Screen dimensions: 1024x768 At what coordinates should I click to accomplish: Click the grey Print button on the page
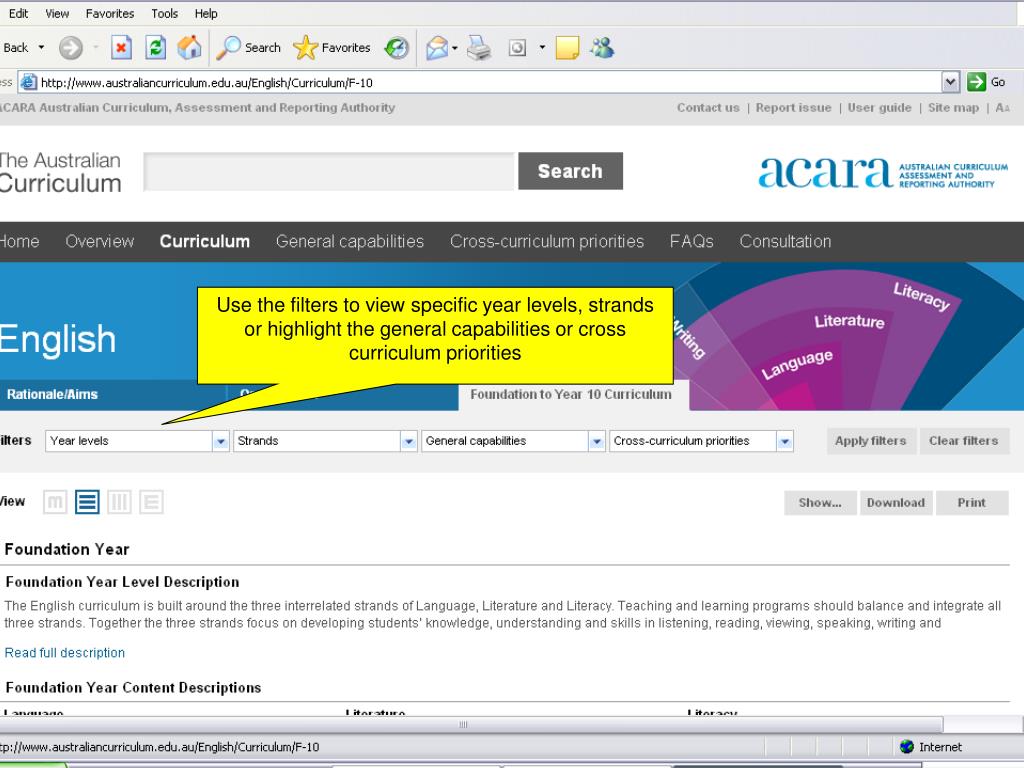(972, 503)
